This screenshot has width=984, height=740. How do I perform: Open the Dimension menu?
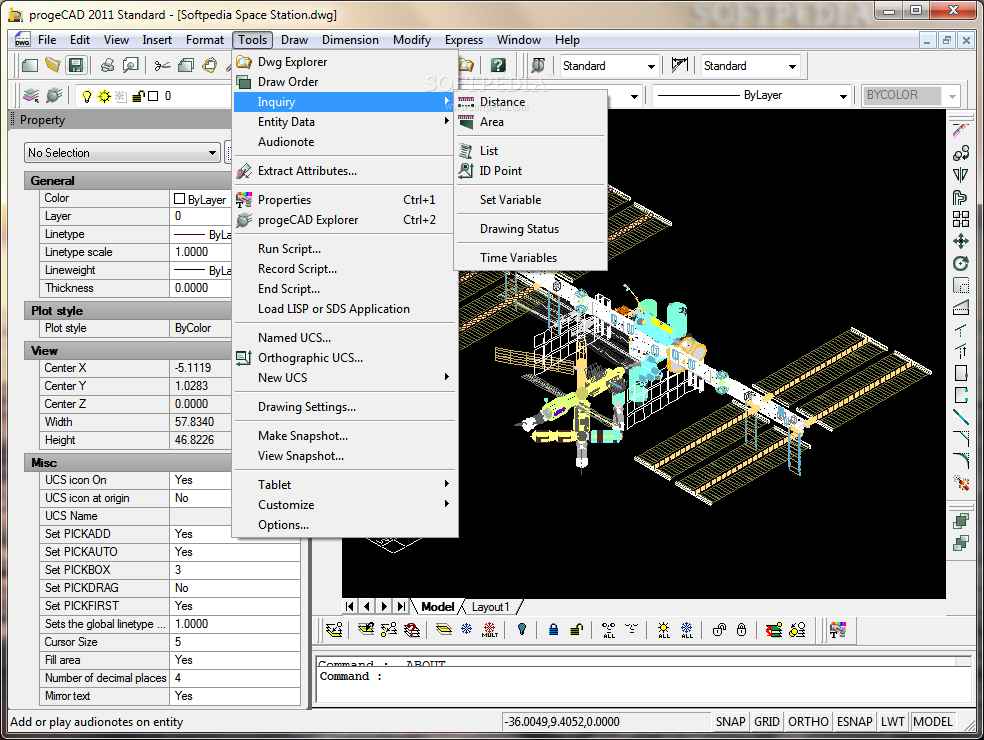[x=350, y=40]
